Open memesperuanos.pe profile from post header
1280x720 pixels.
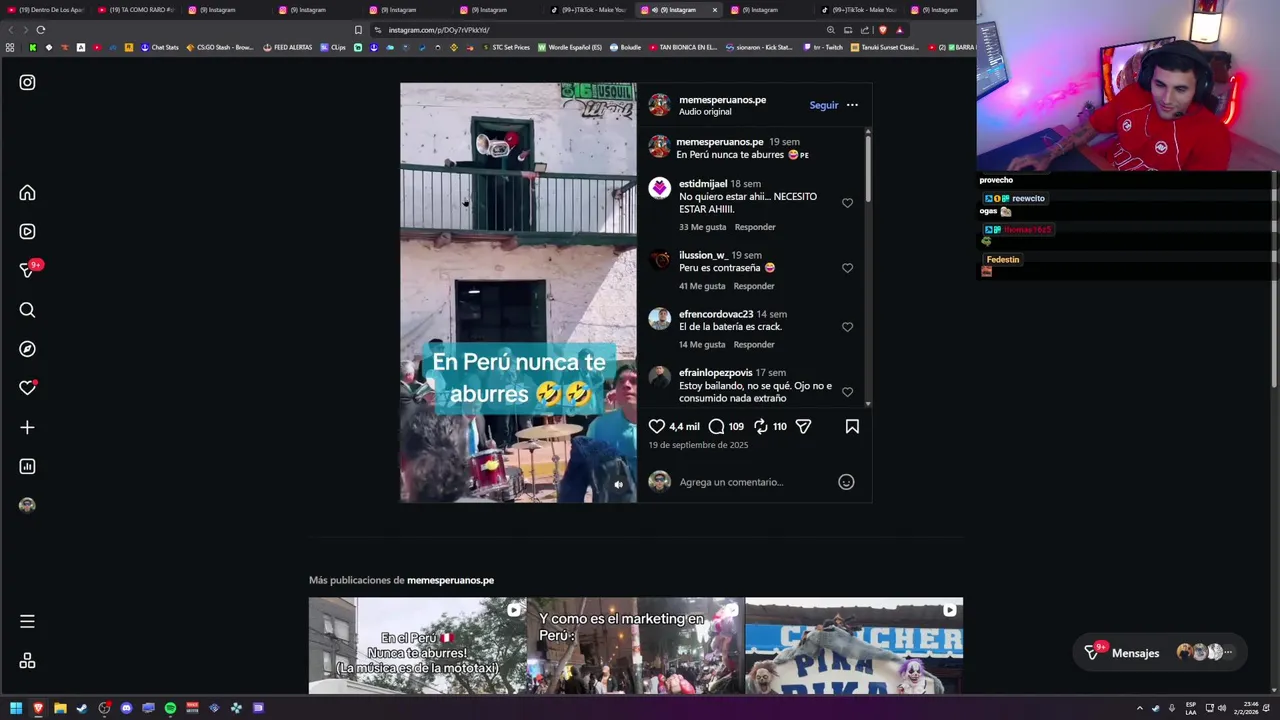pos(722,100)
